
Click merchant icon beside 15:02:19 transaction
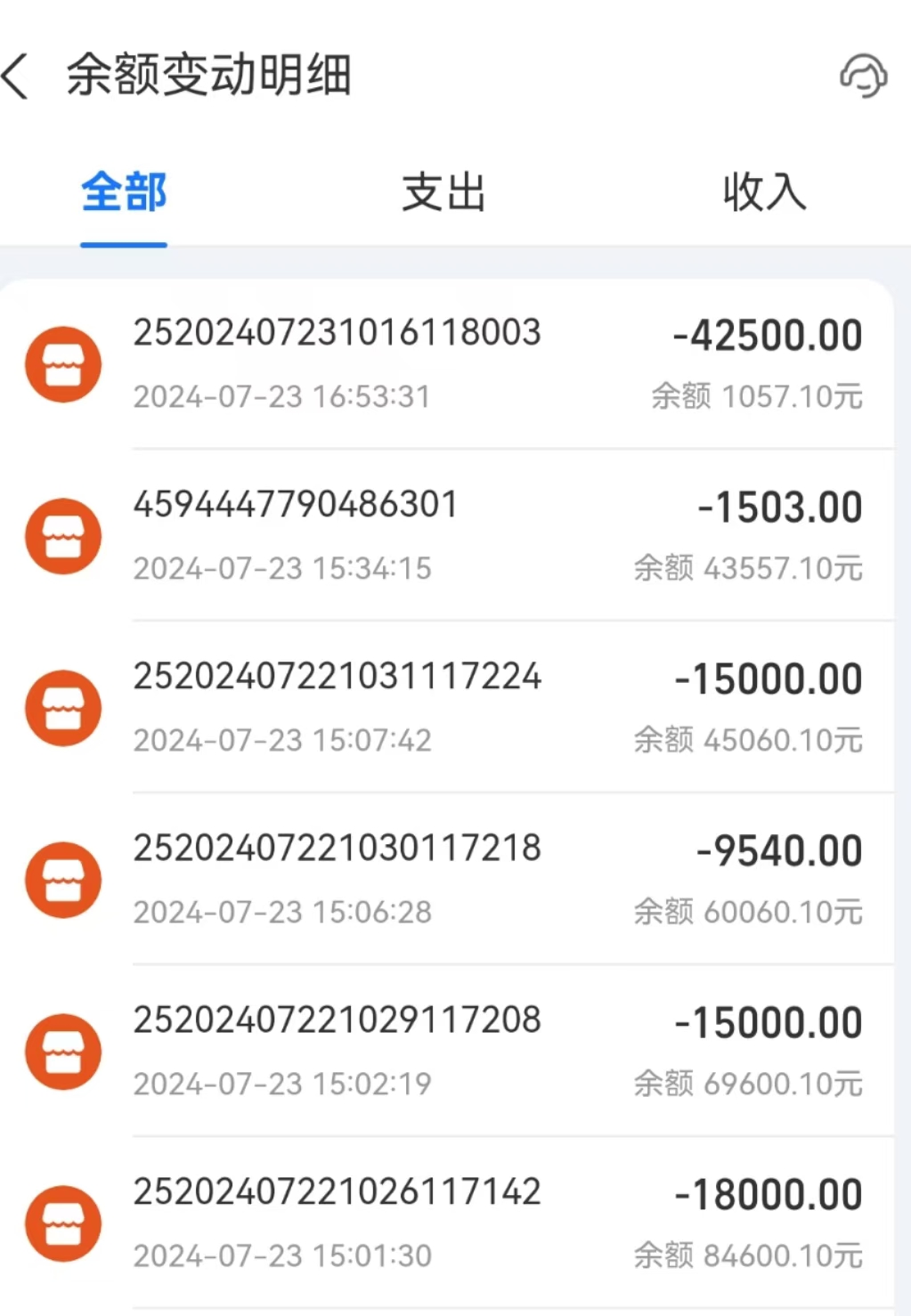[63, 1052]
